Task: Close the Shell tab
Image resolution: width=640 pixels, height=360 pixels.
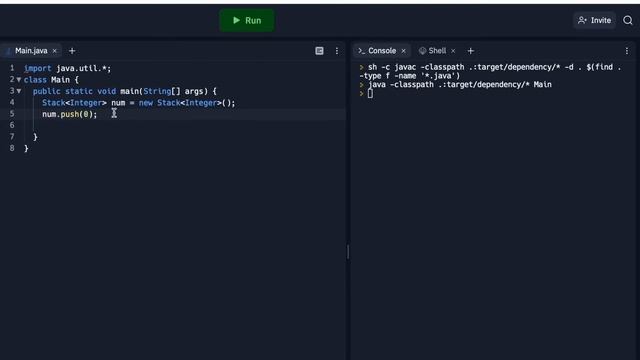Action: click(453, 51)
